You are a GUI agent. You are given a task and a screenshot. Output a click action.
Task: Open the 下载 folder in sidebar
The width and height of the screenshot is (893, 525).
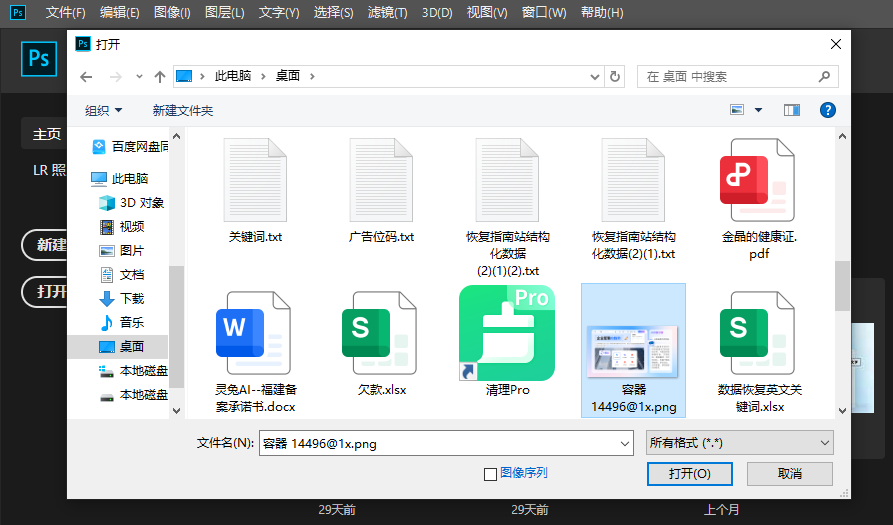point(122,298)
